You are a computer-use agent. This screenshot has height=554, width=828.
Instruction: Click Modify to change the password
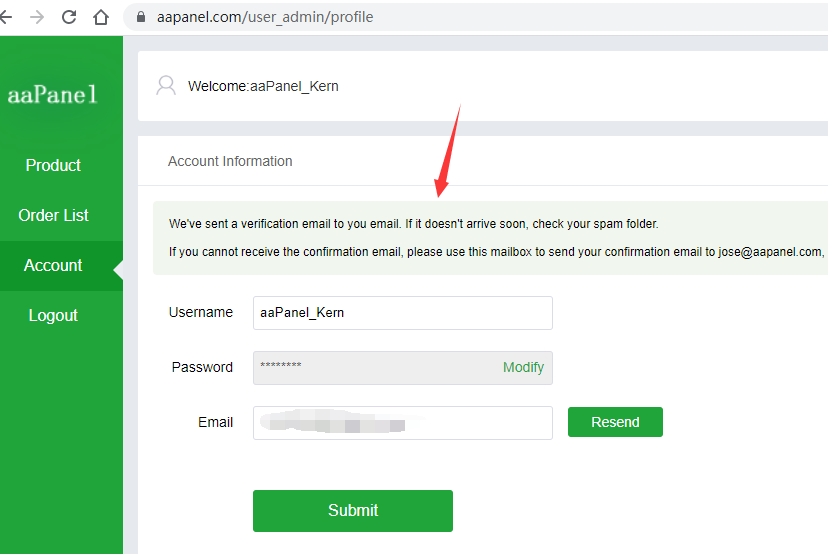[x=523, y=367]
